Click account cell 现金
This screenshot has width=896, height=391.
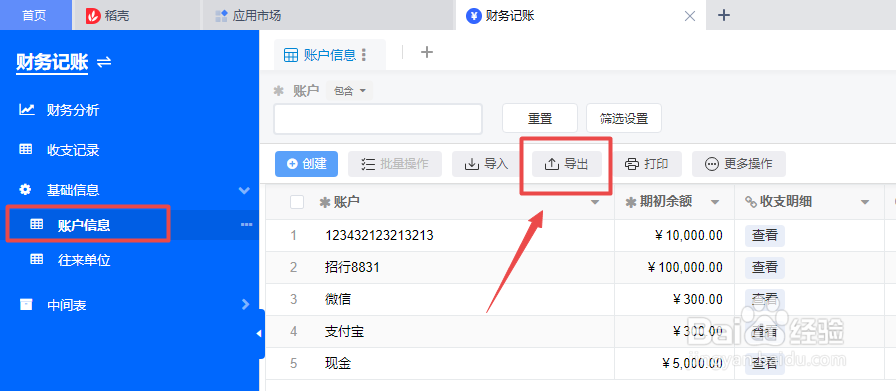pos(338,363)
